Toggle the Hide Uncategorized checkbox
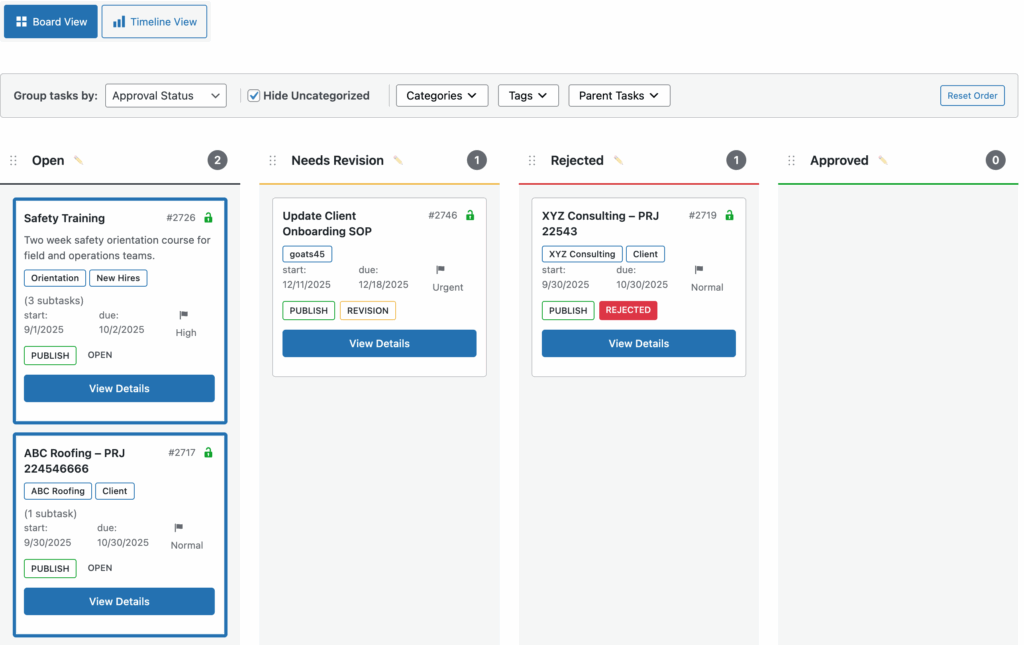The width and height of the screenshot is (1024, 645). point(254,96)
